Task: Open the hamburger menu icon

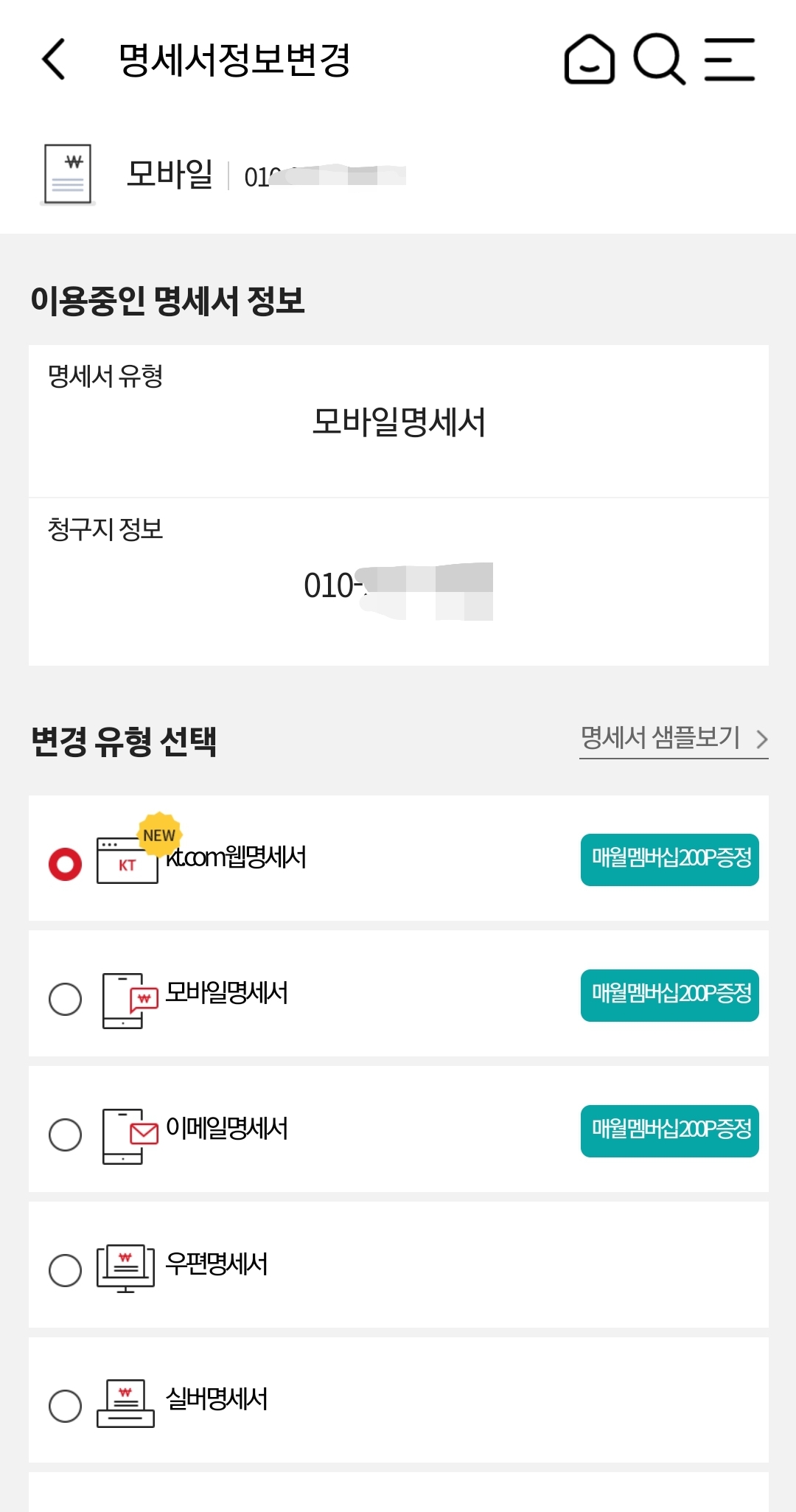Action: [730, 59]
